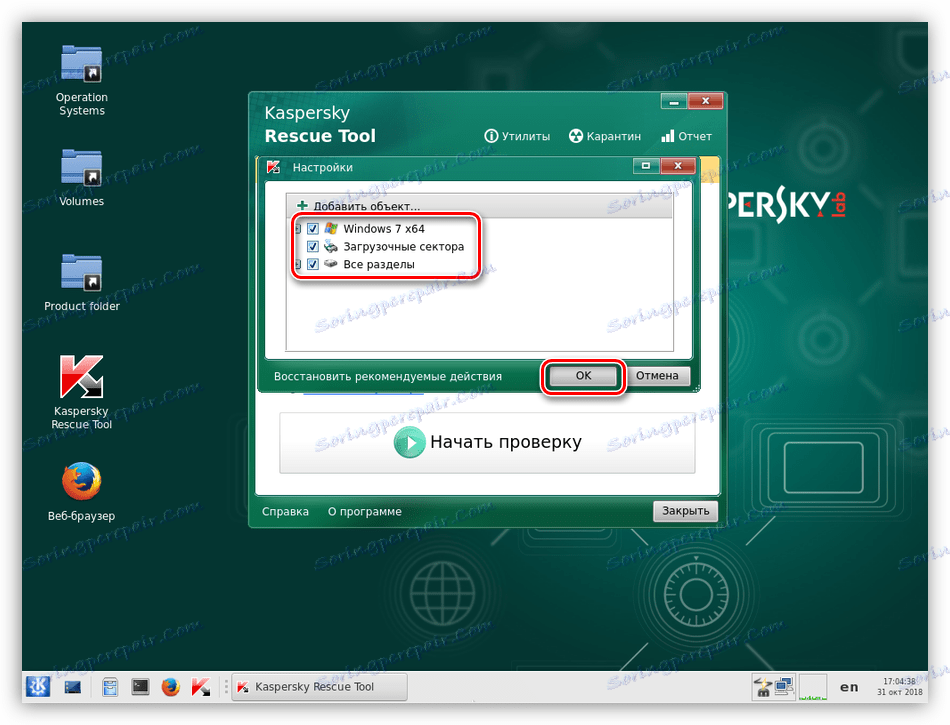
Task: Open the Карантин section
Action: 605,136
